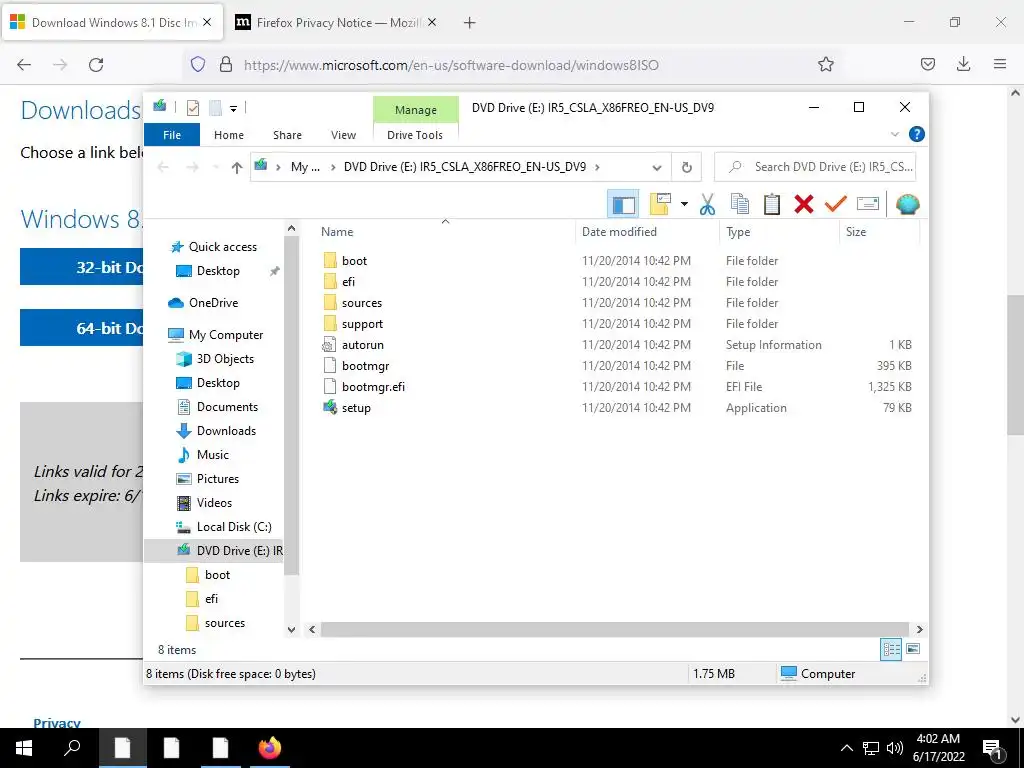Select OneDrive in navigation pane
The image size is (1024, 768).
click(x=213, y=303)
